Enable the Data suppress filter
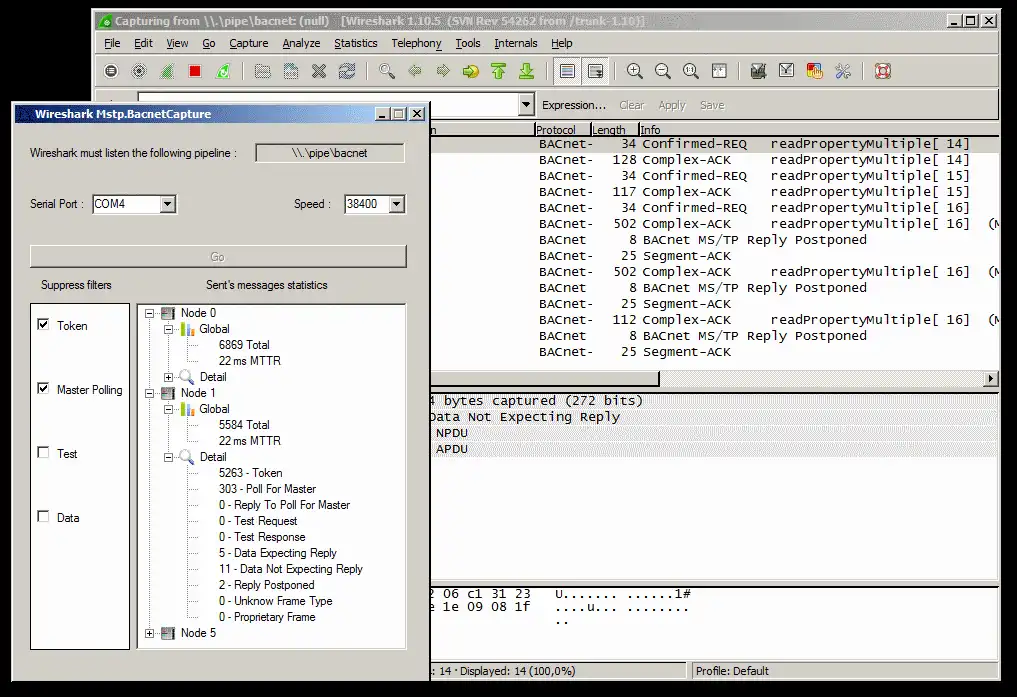Screen dimensions: 1017x697 click(43, 517)
